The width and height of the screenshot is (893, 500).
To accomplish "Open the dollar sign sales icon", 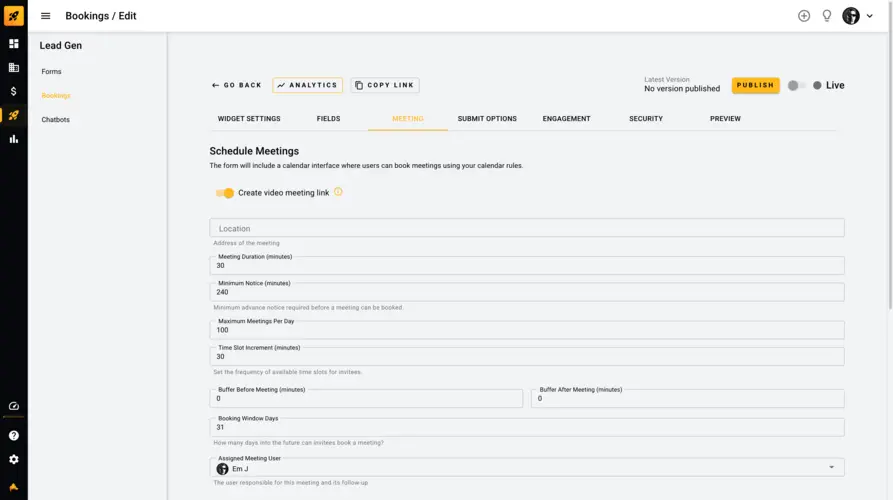I will (14, 91).
